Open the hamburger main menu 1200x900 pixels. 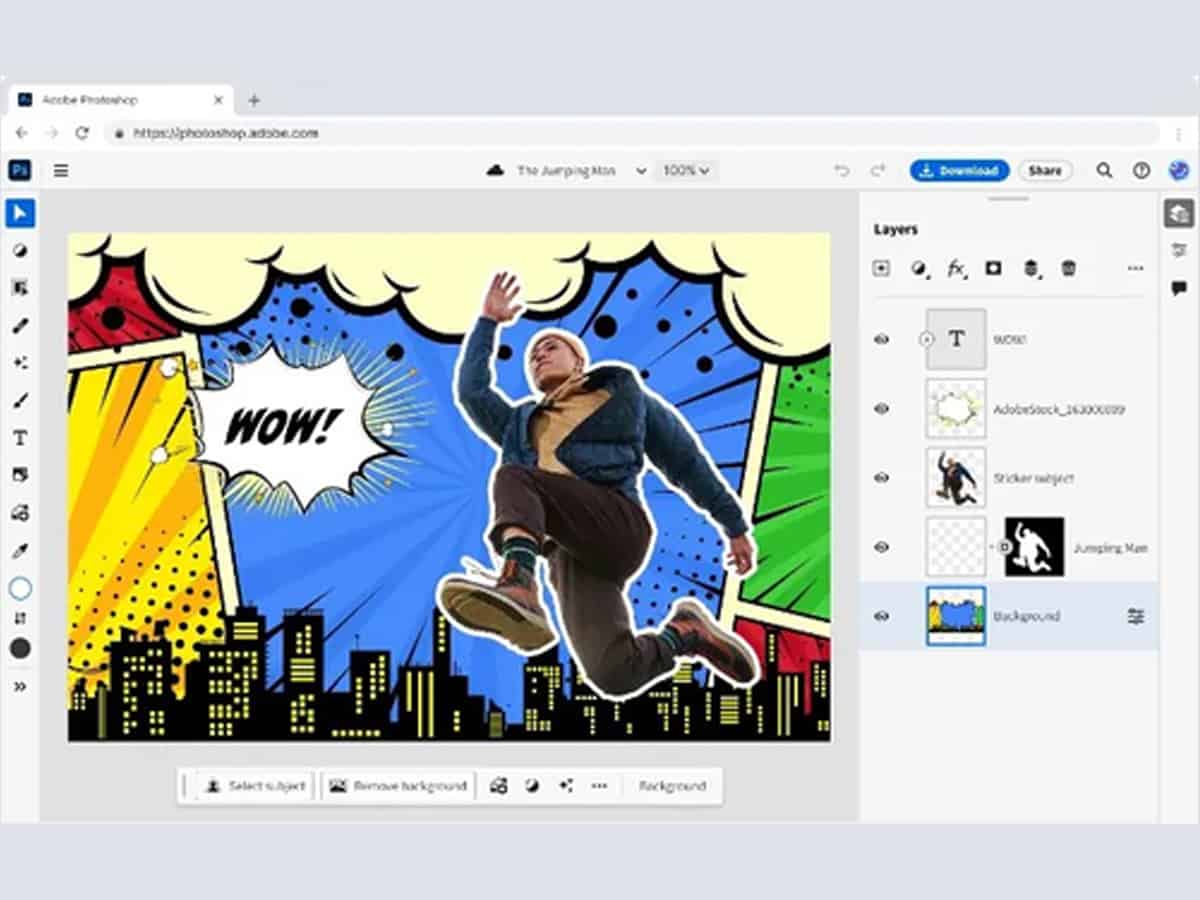[61, 170]
